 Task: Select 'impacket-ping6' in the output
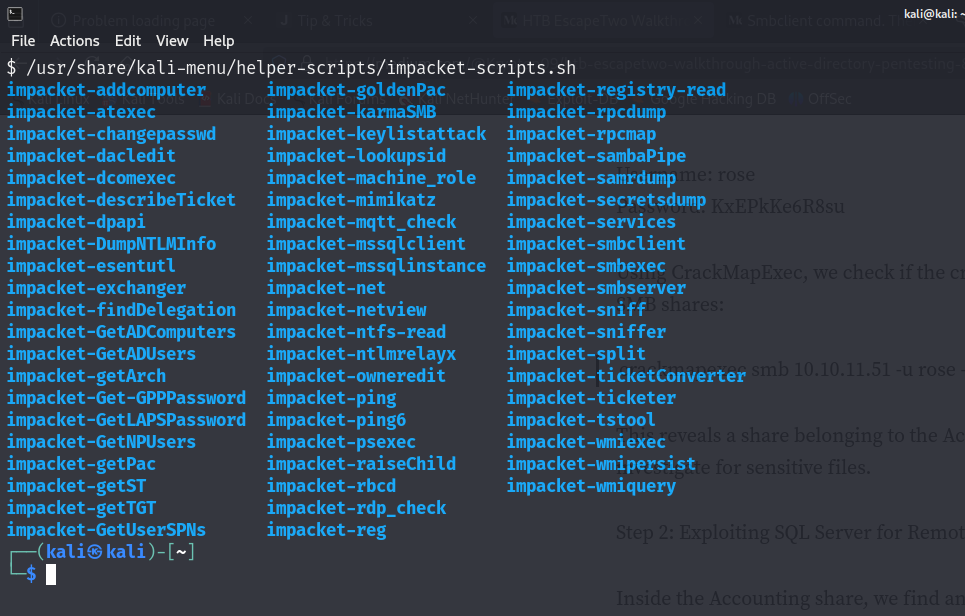336,420
